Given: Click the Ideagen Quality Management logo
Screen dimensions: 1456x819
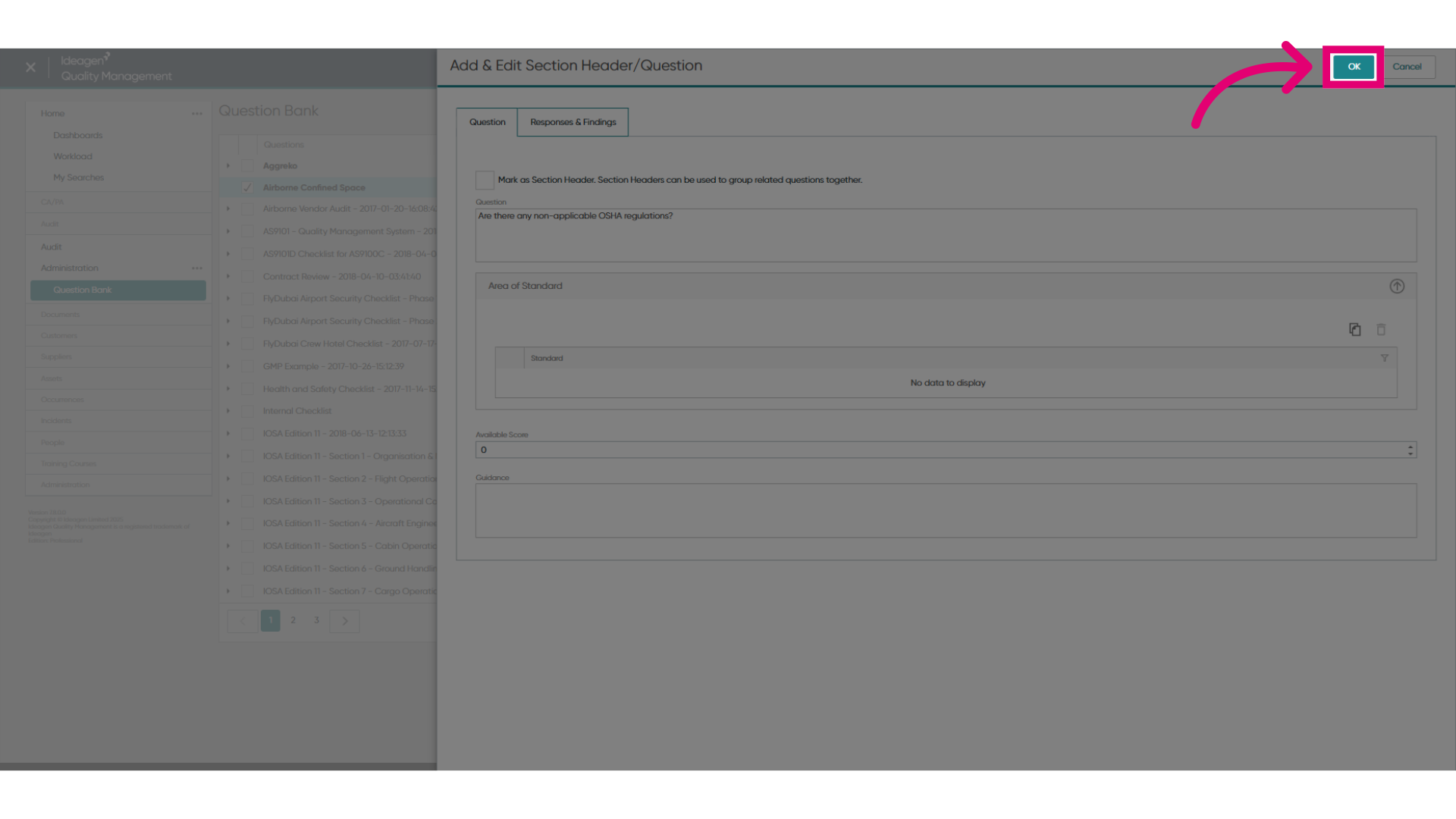Looking at the screenshot, I should click(116, 67).
